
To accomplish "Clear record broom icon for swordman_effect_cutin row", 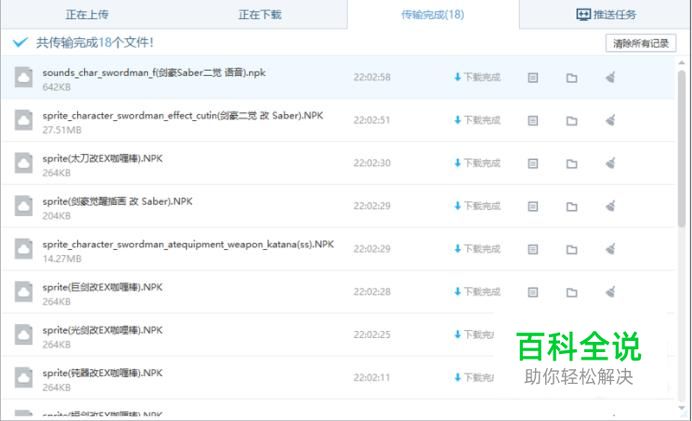I will tap(610, 120).
